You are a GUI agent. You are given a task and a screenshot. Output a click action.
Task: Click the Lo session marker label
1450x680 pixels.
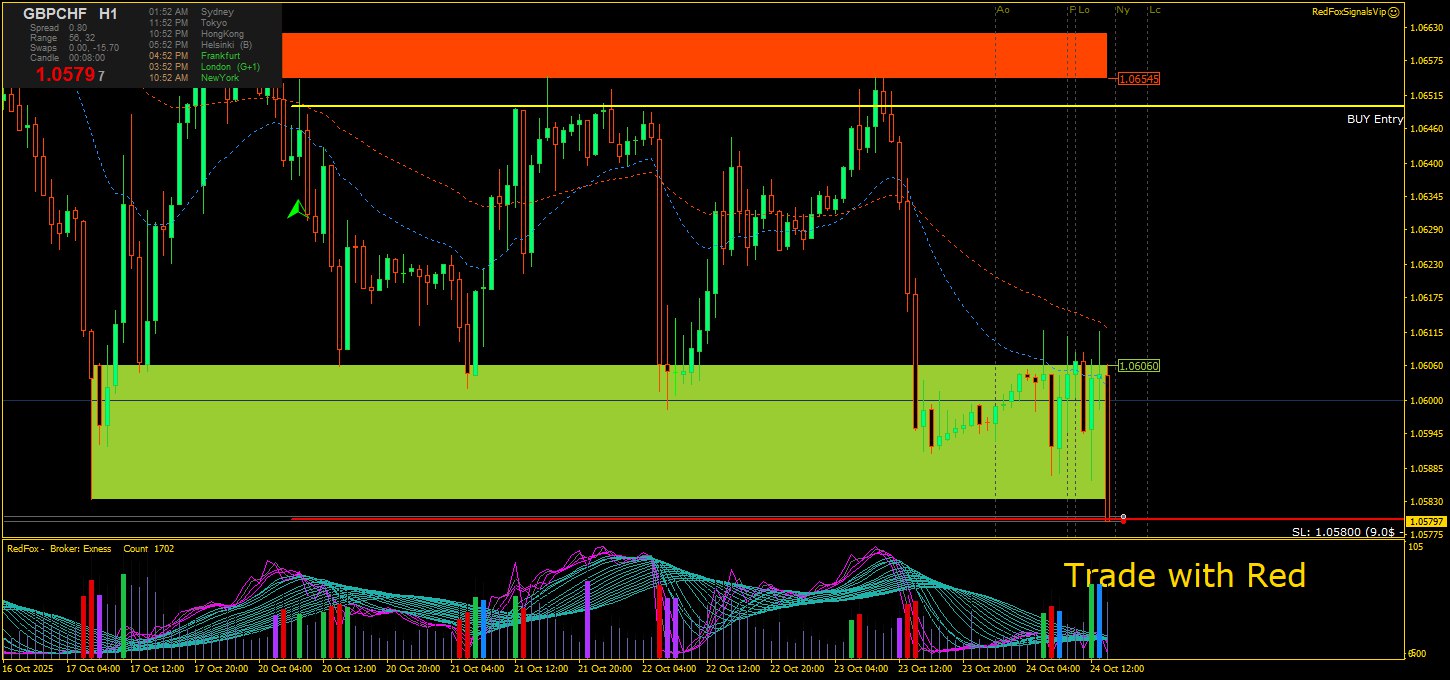pyautogui.click(x=1084, y=10)
